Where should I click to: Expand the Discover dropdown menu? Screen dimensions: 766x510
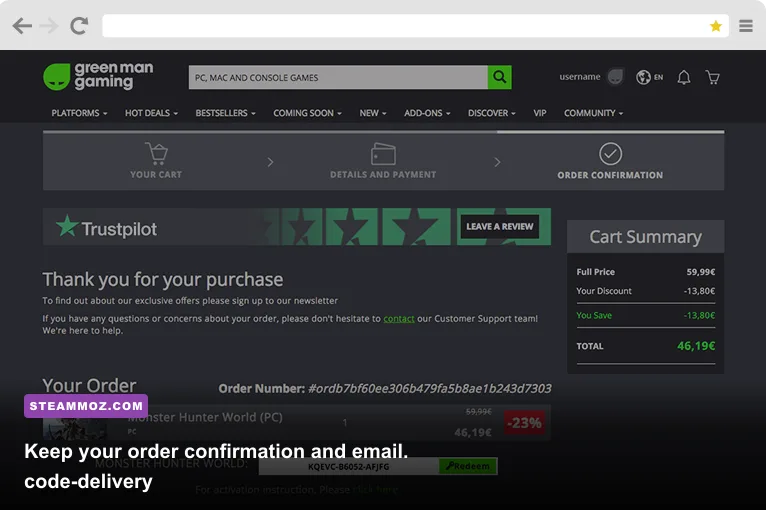pos(491,113)
